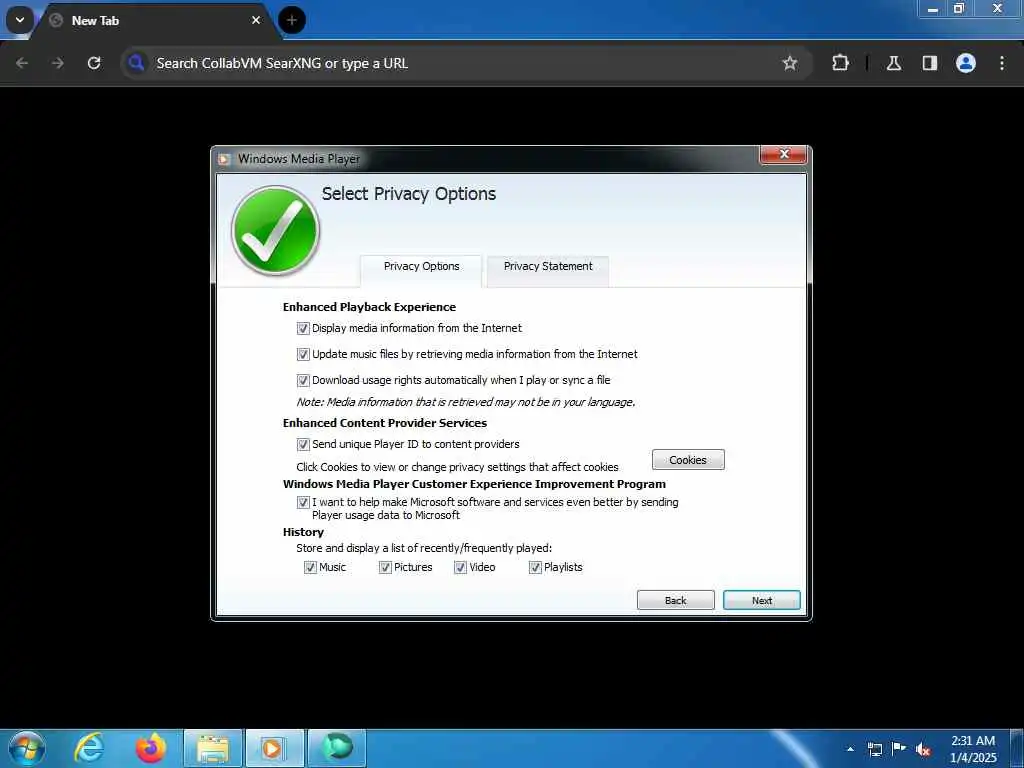Open the network status tray icon
Screen dimensions: 1024x768
875,749
